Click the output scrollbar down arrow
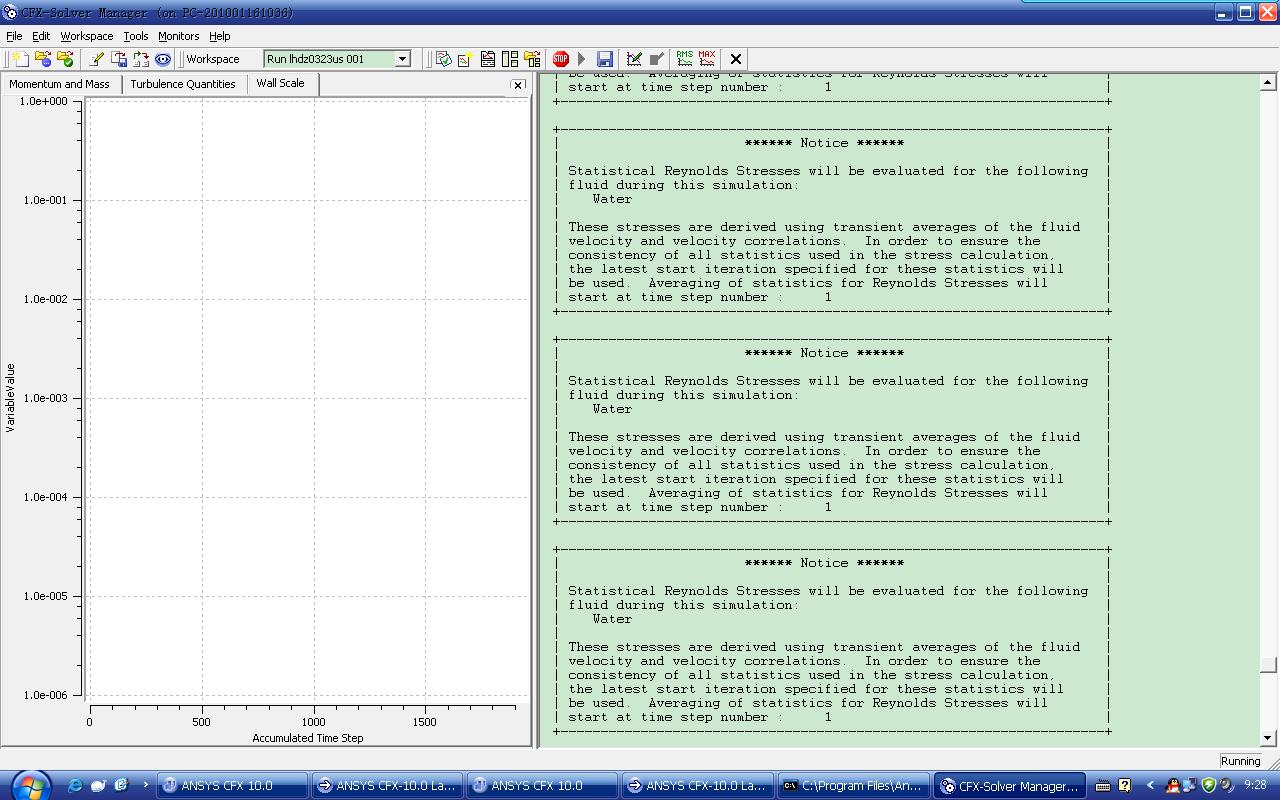The height and width of the screenshot is (800, 1280). pyautogui.click(x=1268, y=738)
